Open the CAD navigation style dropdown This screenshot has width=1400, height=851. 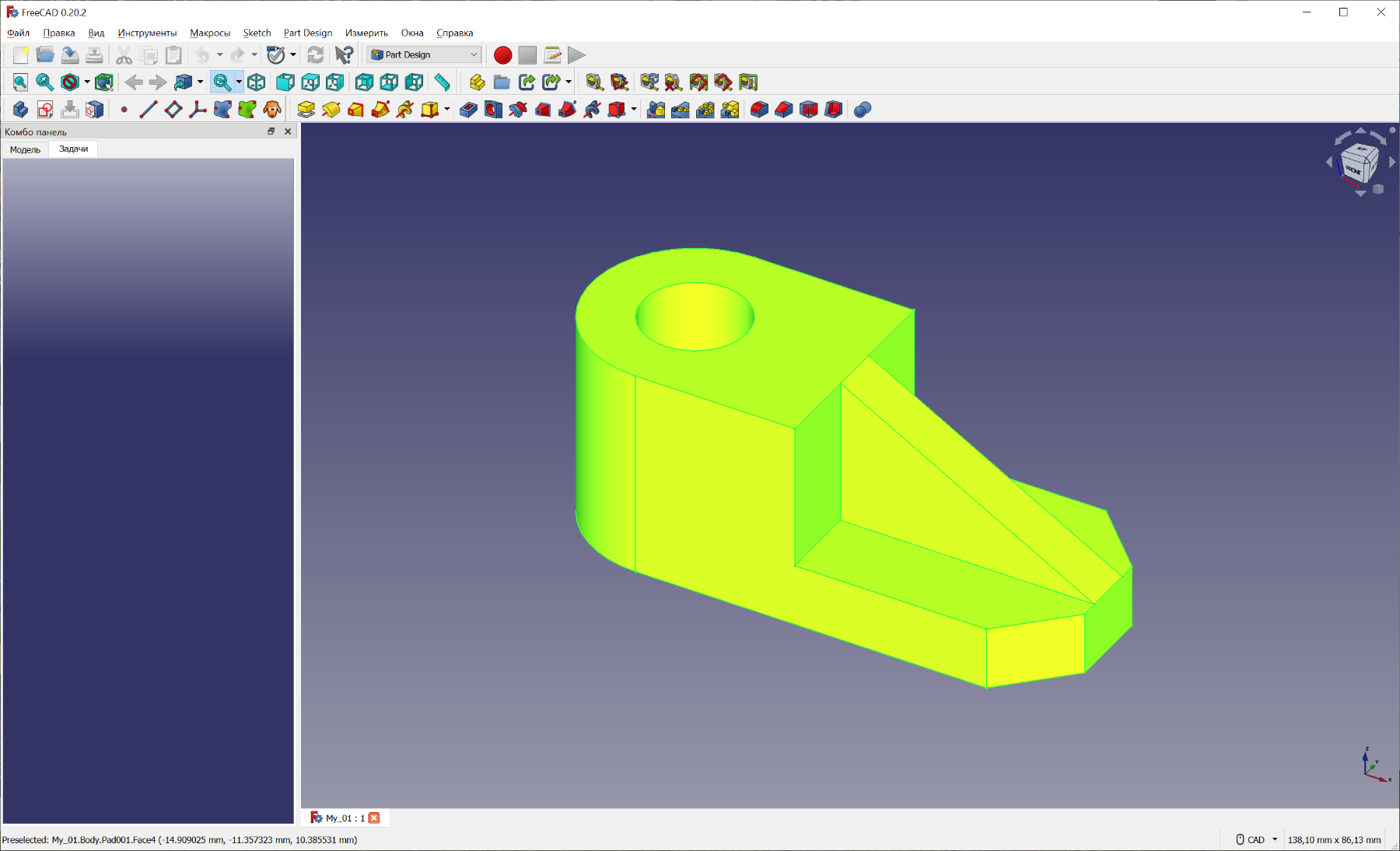[1257, 840]
